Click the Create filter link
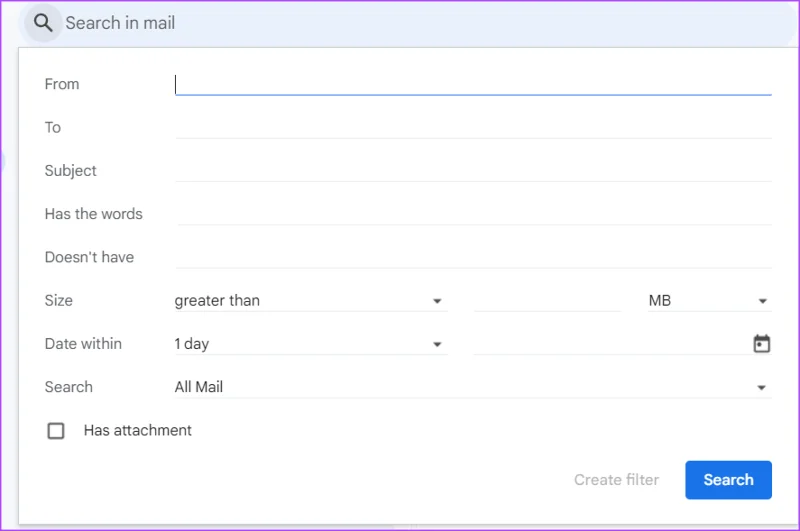This screenshot has height=531, width=800. [616, 479]
